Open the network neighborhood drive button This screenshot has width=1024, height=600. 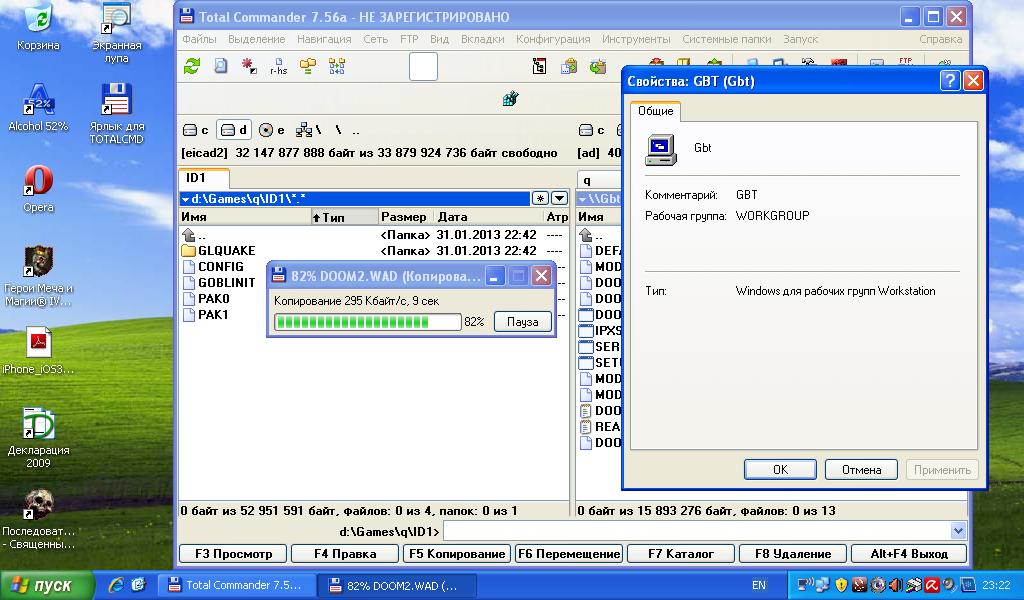[308, 130]
